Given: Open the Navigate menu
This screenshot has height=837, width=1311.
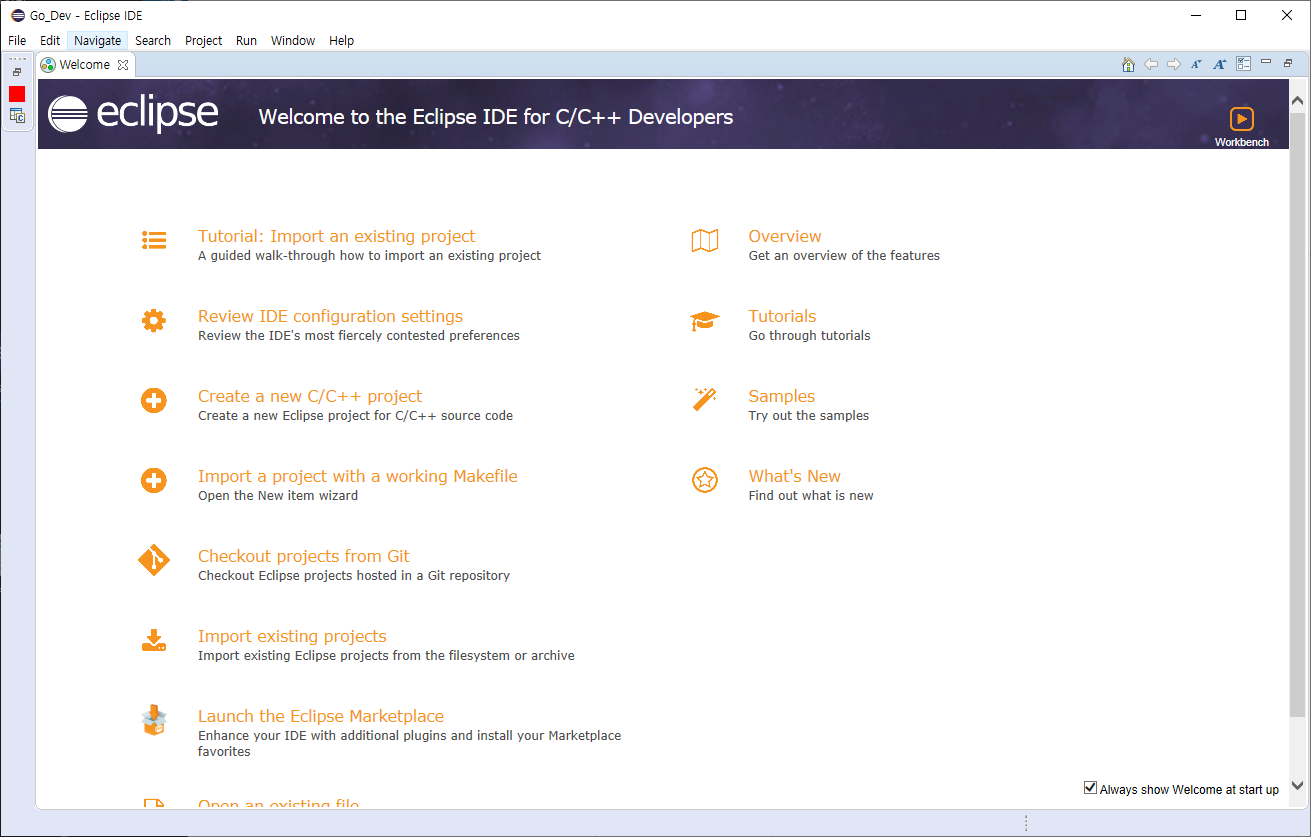Looking at the screenshot, I should click(x=97, y=41).
